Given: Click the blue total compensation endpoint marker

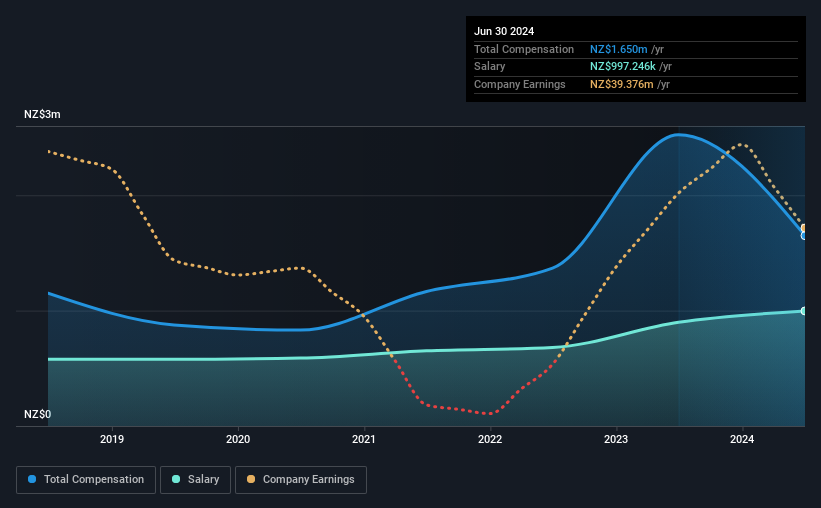Looking at the screenshot, I should tap(804, 236).
